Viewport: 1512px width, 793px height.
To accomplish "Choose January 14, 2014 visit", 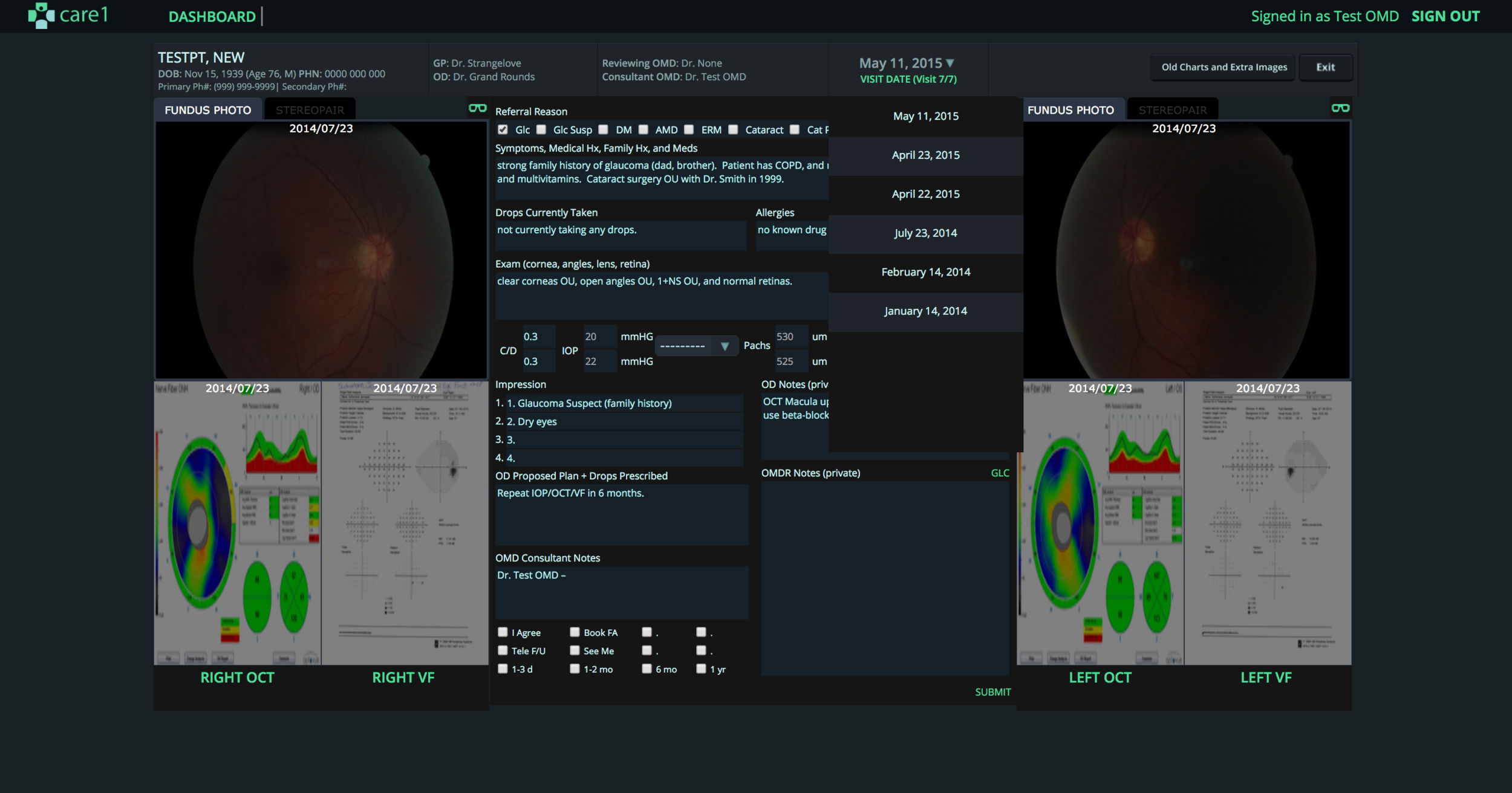I will [x=925, y=311].
